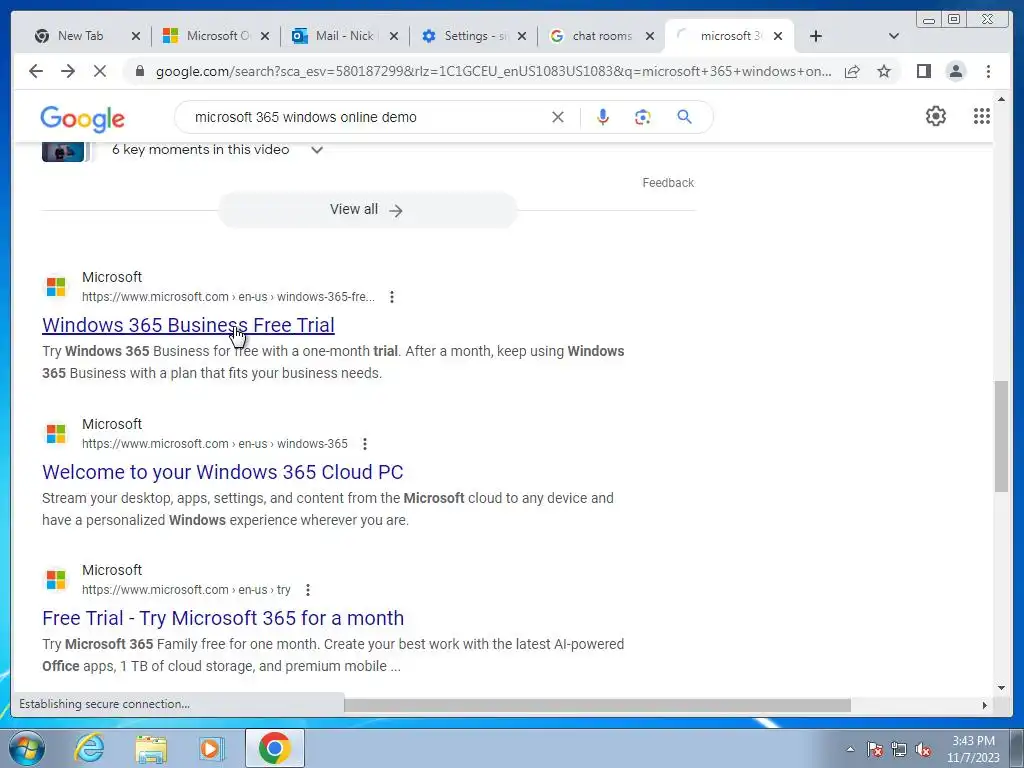Open options for en-us try result
Viewport: 1024px width, 768px height.
tap(308, 590)
